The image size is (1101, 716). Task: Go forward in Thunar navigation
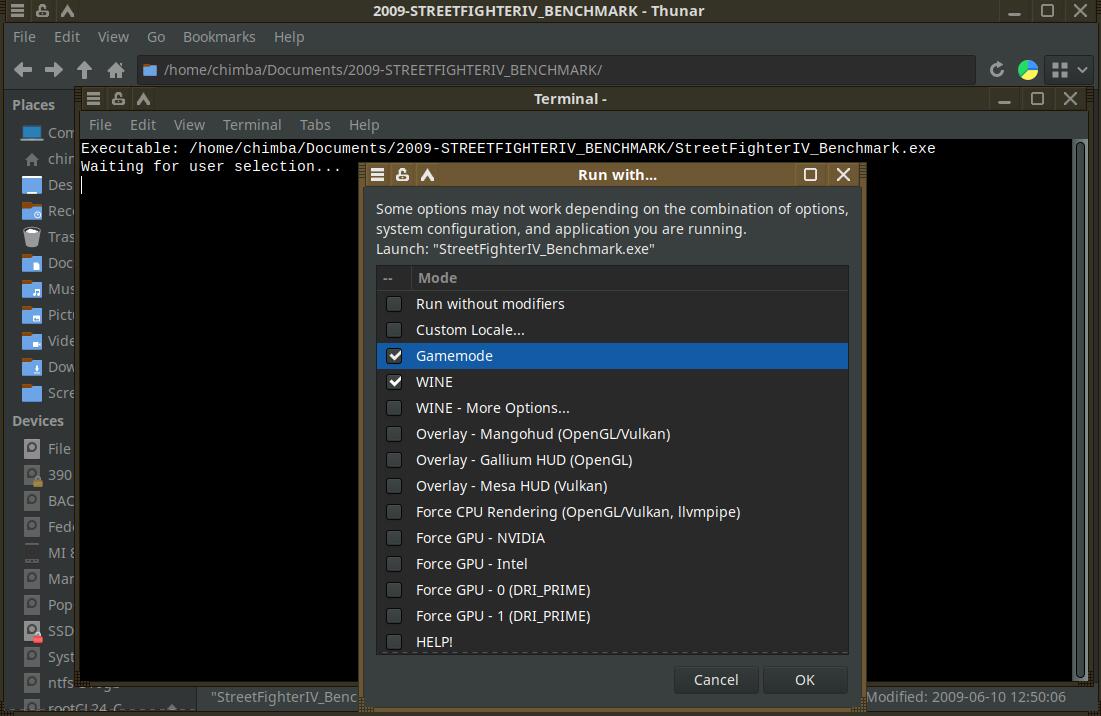53,69
